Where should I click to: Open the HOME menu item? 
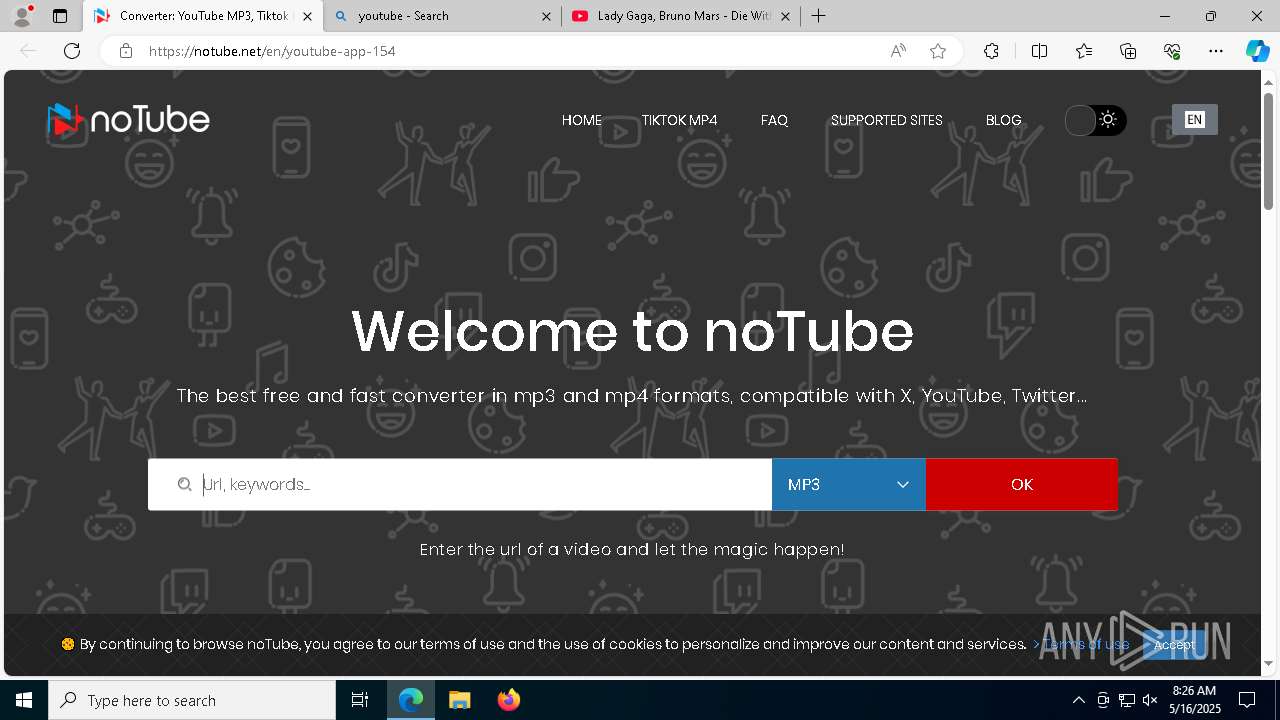pos(582,120)
